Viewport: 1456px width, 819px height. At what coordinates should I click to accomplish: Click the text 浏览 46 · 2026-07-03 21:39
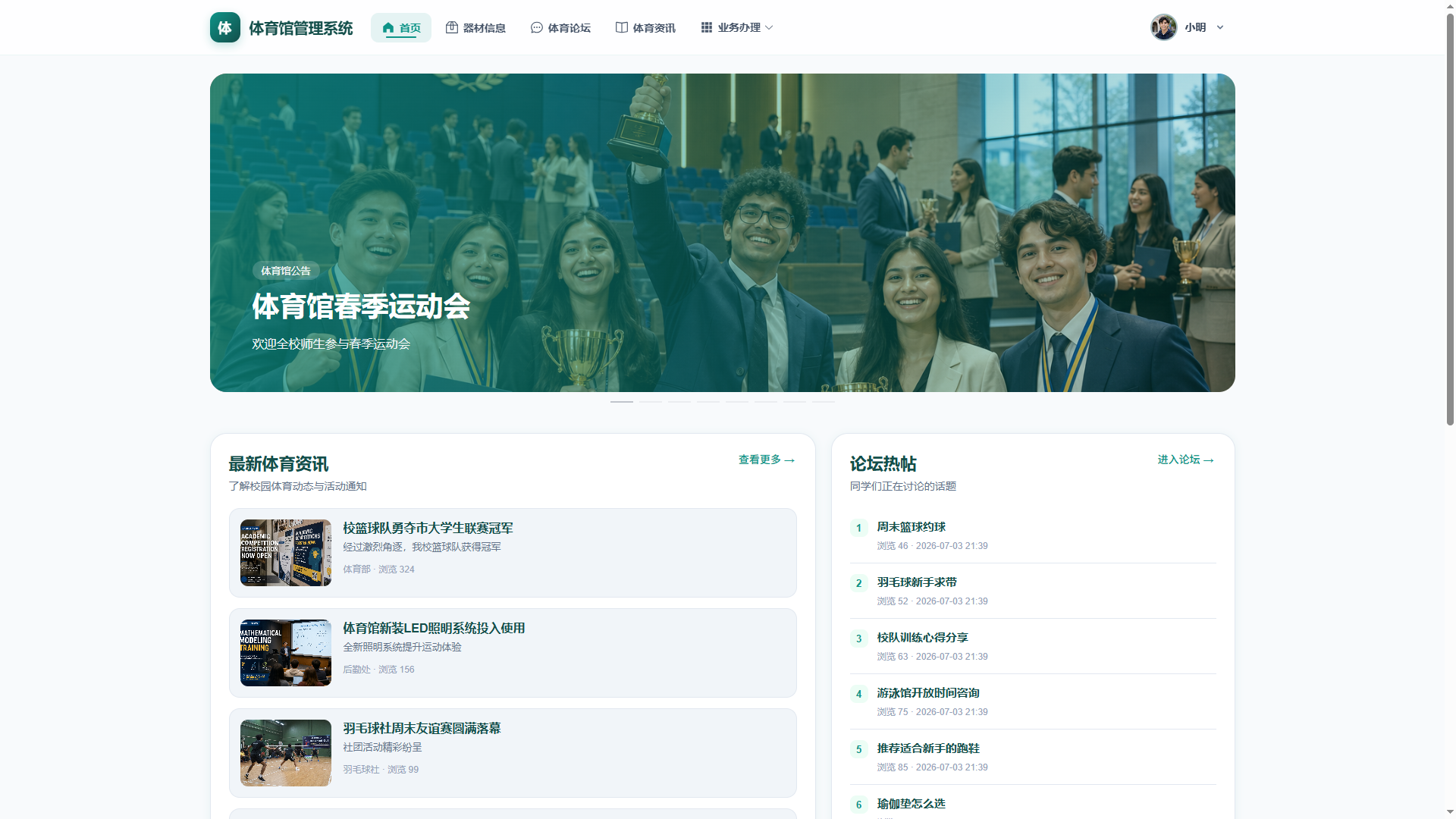pyautogui.click(x=933, y=546)
